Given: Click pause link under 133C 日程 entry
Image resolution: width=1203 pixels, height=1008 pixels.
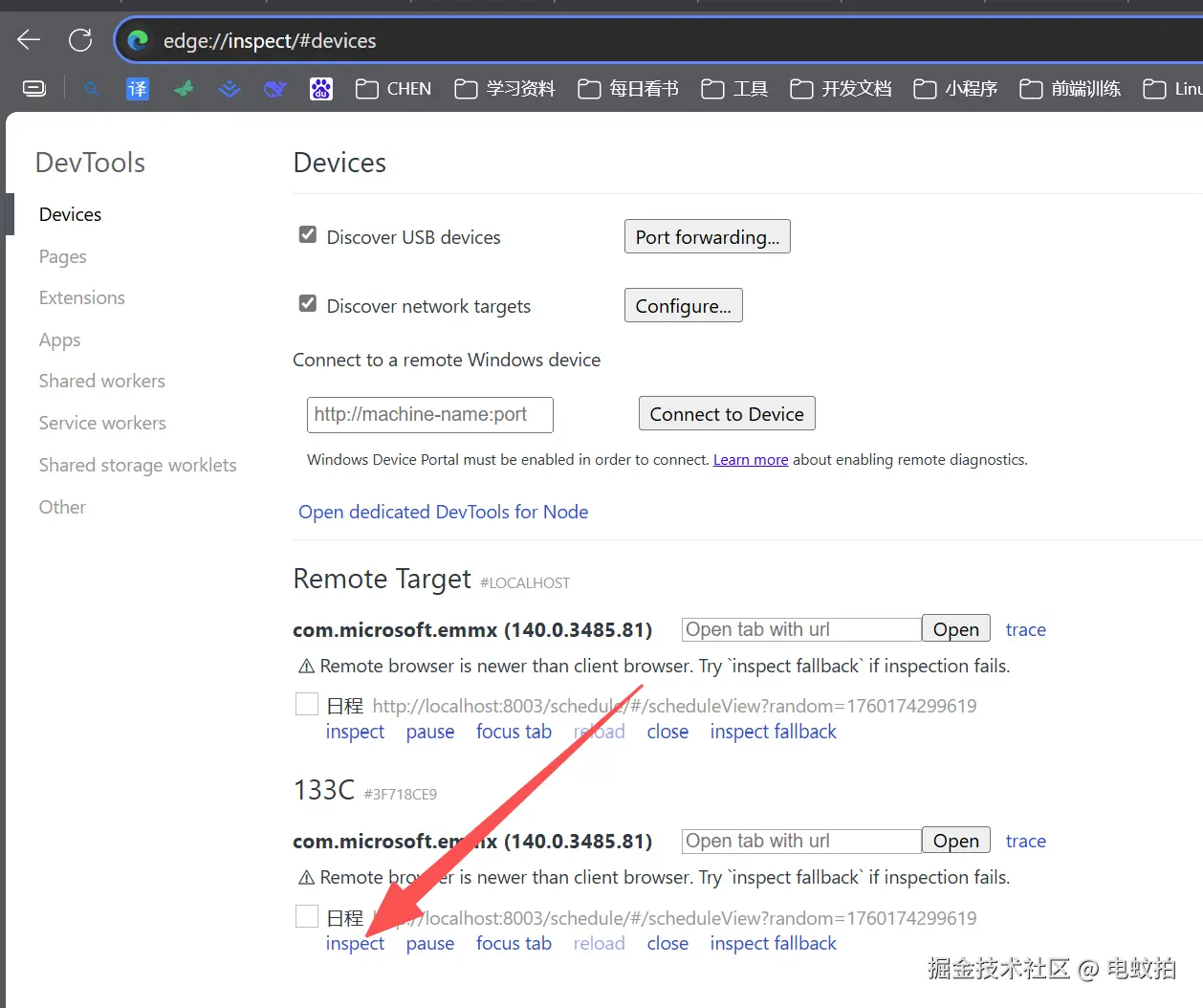Looking at the screenshot, I should point(430,944).
